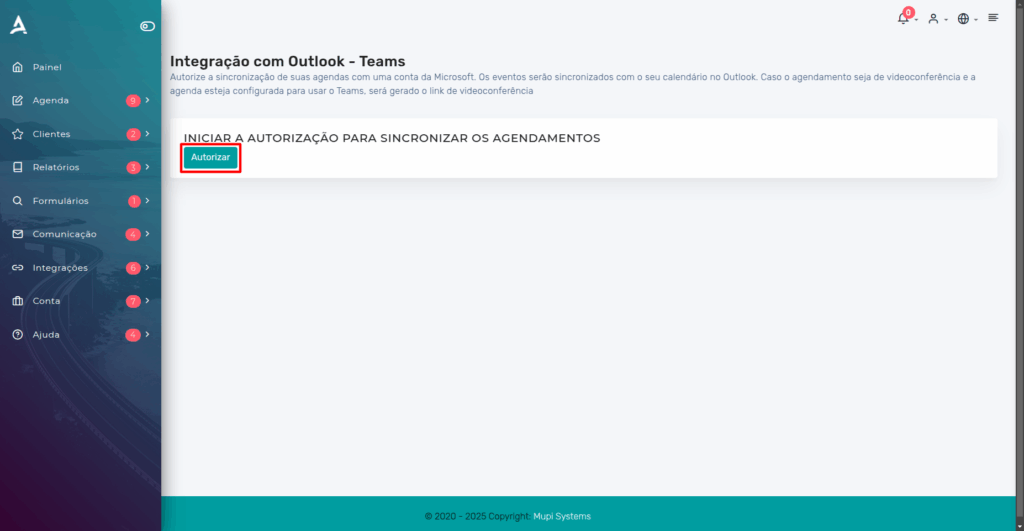
Task: Click the Mupi Systems footer link
Action: click(562, 516)
